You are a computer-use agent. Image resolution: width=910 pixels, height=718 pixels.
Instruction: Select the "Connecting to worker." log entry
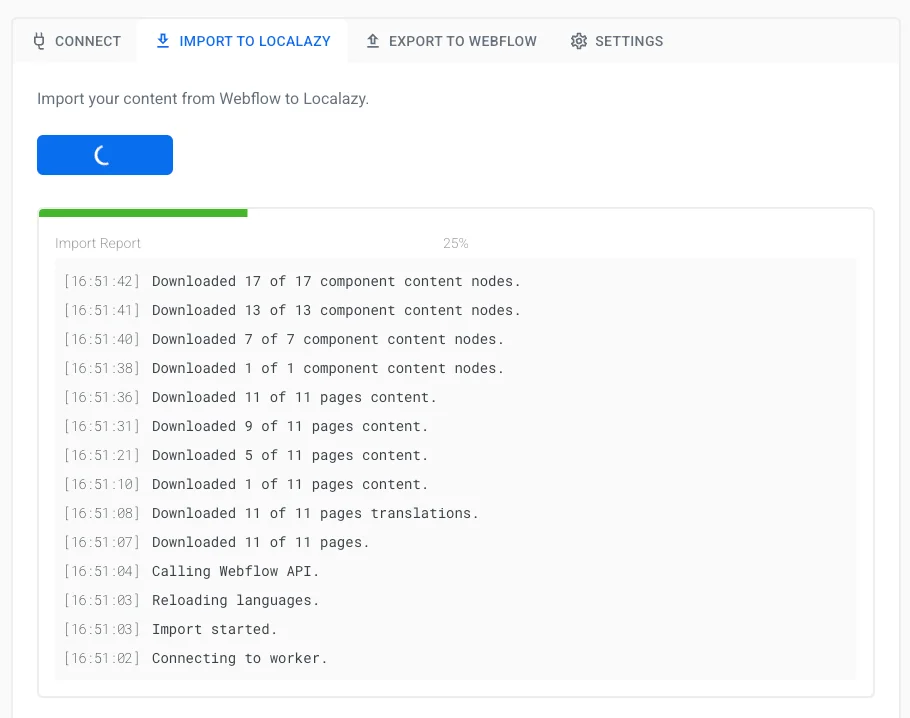tap(239, 658)
